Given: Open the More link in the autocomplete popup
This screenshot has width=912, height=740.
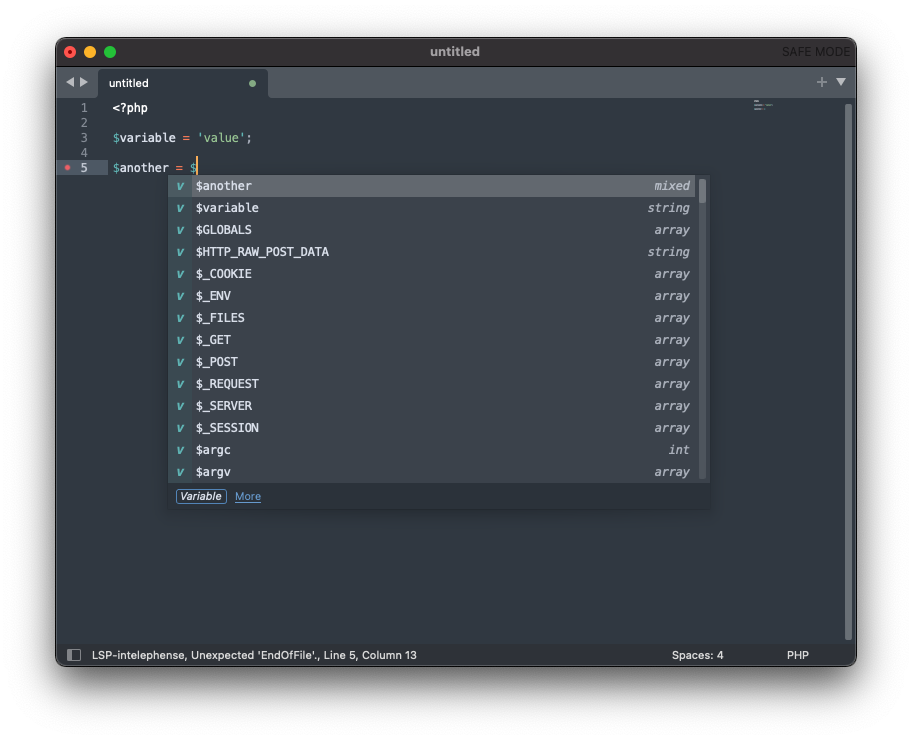Looking at the screenshot, I should point(247,496).
